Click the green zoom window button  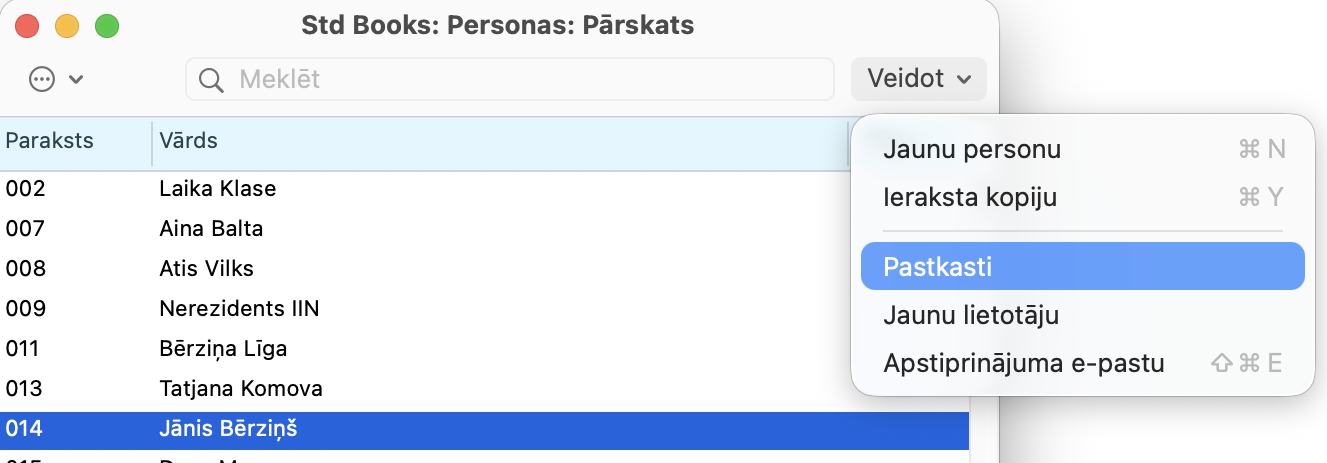[x=107, y=27]
